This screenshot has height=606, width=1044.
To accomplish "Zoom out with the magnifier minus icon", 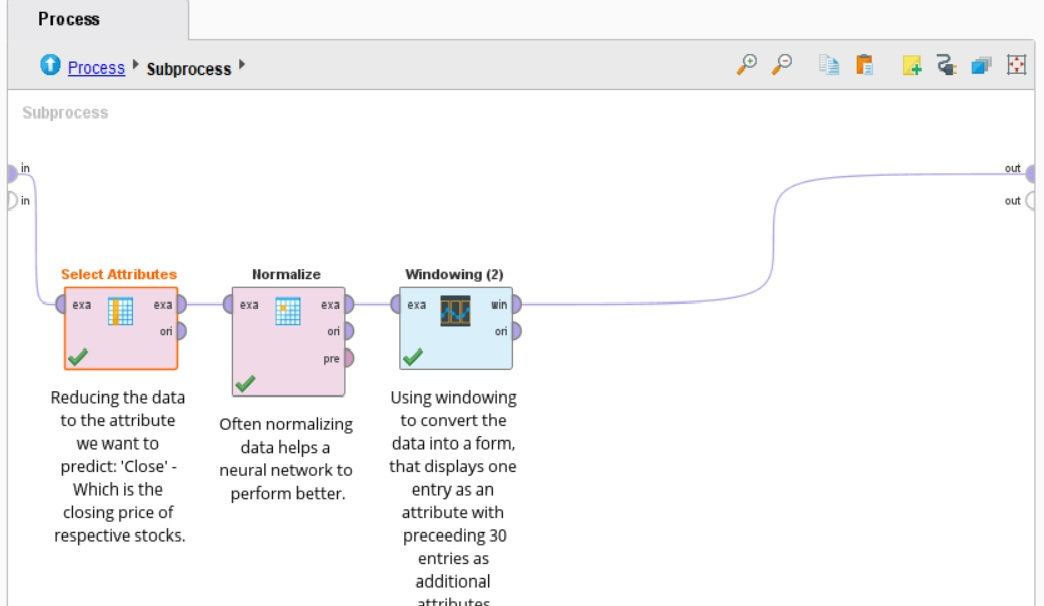I will click(x=782, y=65).
